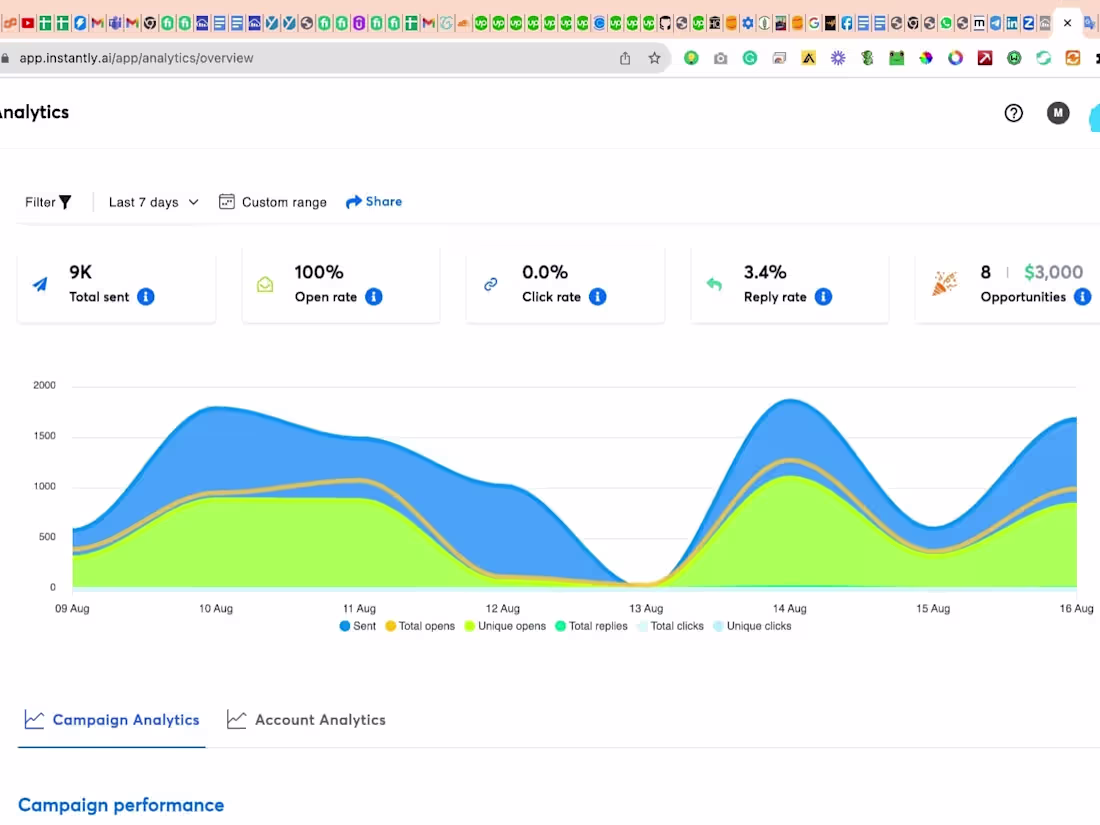
Task: Click the info icon beside Total sent
Action: coord(145,296)
